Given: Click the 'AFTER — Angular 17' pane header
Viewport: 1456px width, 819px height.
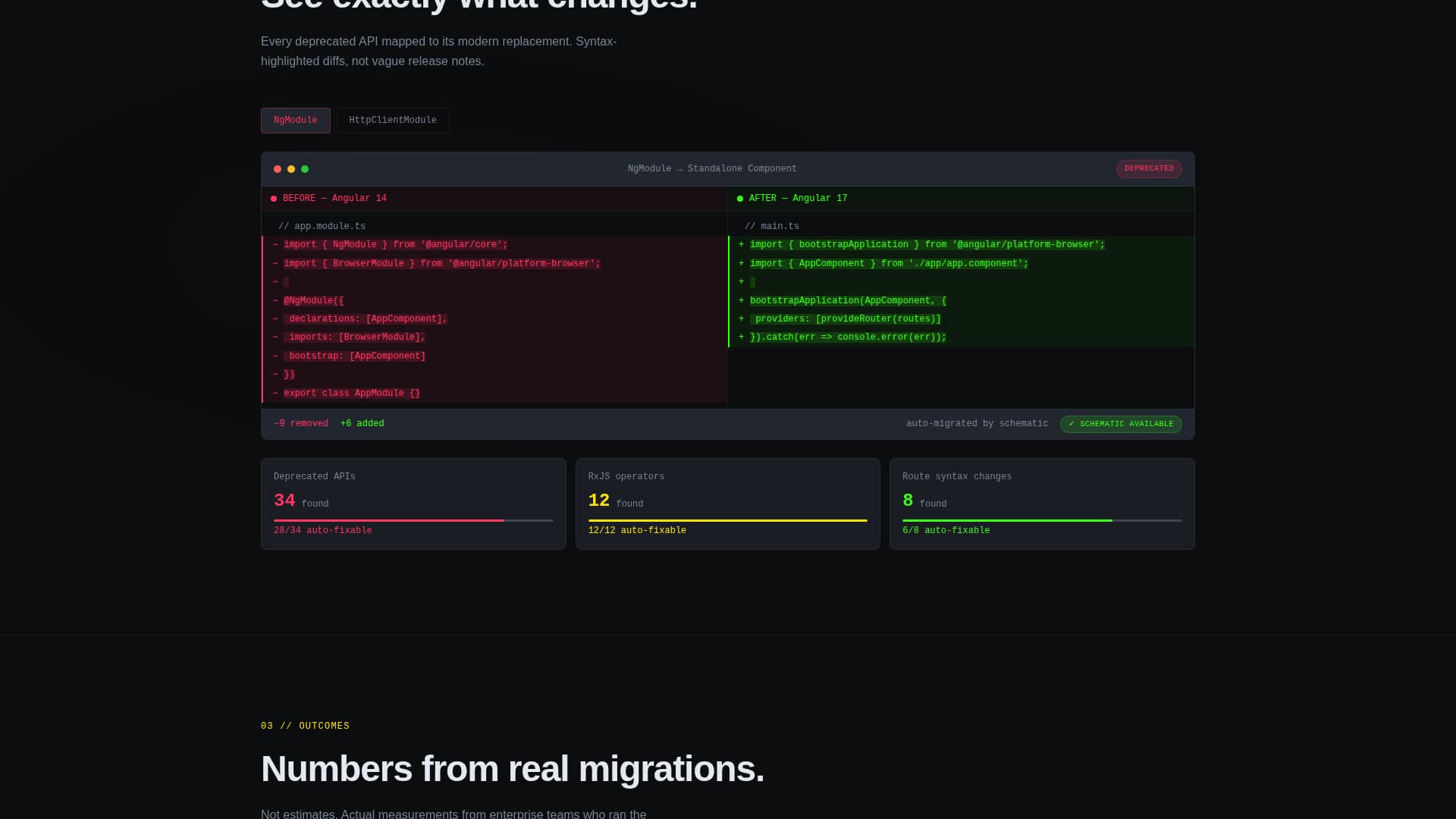Looking at the screenshot, I should (961, 199).
